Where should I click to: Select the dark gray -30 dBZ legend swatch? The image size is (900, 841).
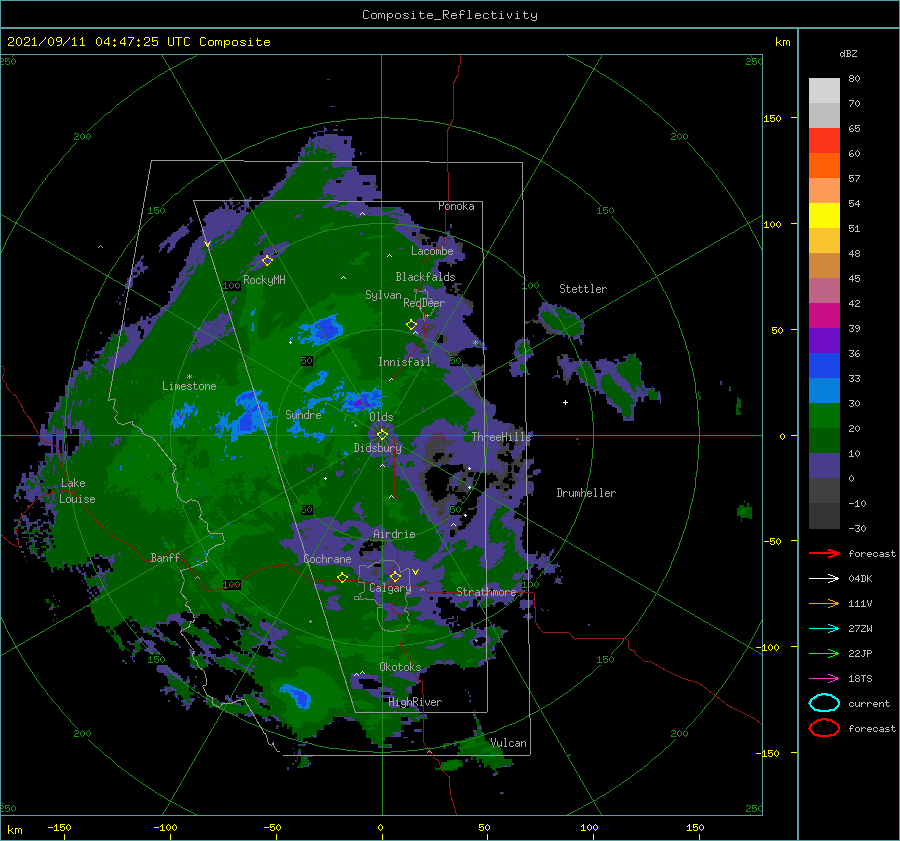pos(824,516)
